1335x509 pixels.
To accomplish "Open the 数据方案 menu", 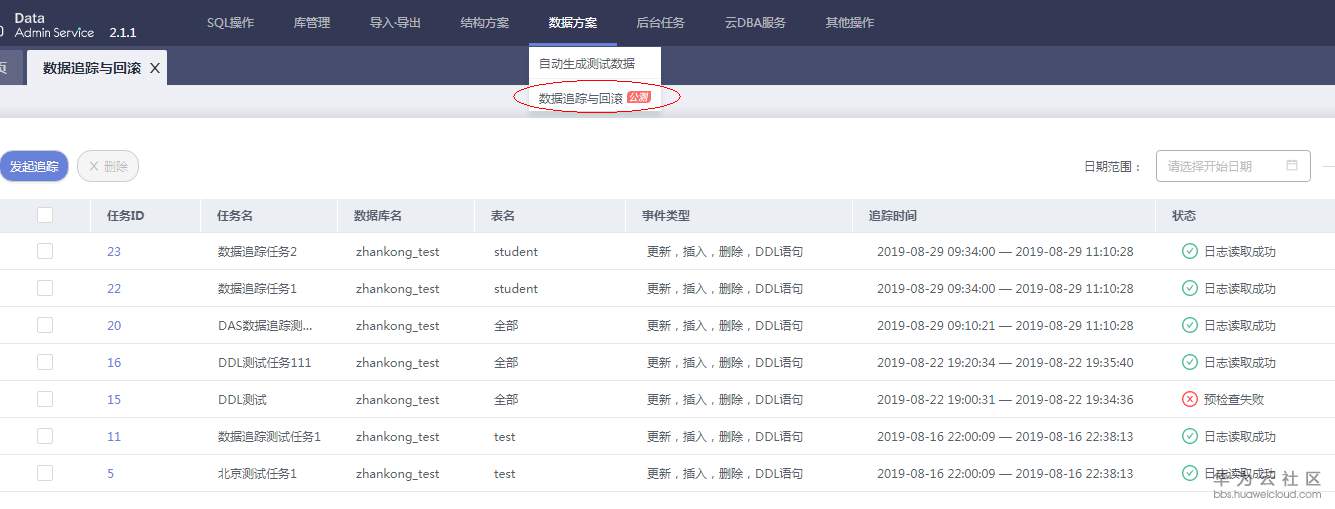I will pyautogui.click(x=573, y=22).
